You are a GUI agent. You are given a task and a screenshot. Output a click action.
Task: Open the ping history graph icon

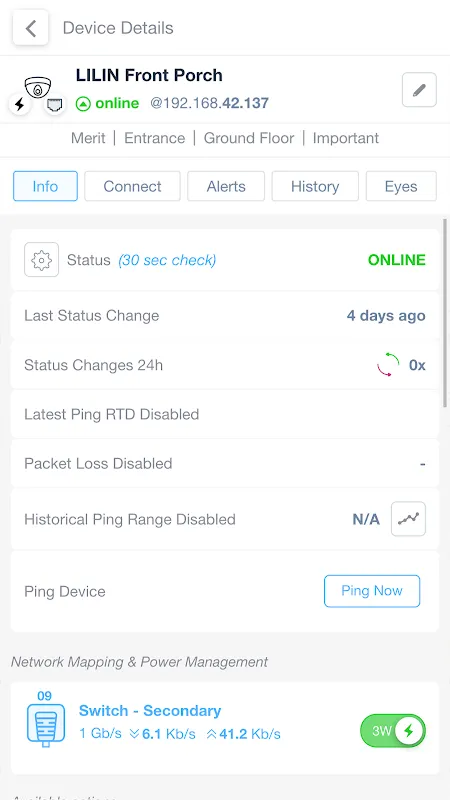pyautogui.click(x=408, y=519)
